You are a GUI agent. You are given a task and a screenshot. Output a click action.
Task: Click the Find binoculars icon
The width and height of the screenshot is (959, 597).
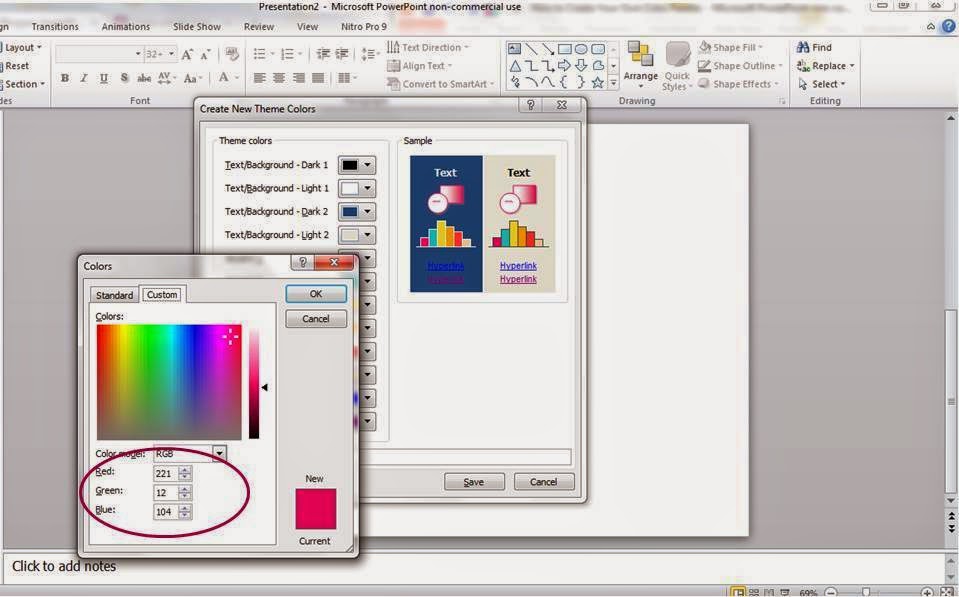coord(803,47)
